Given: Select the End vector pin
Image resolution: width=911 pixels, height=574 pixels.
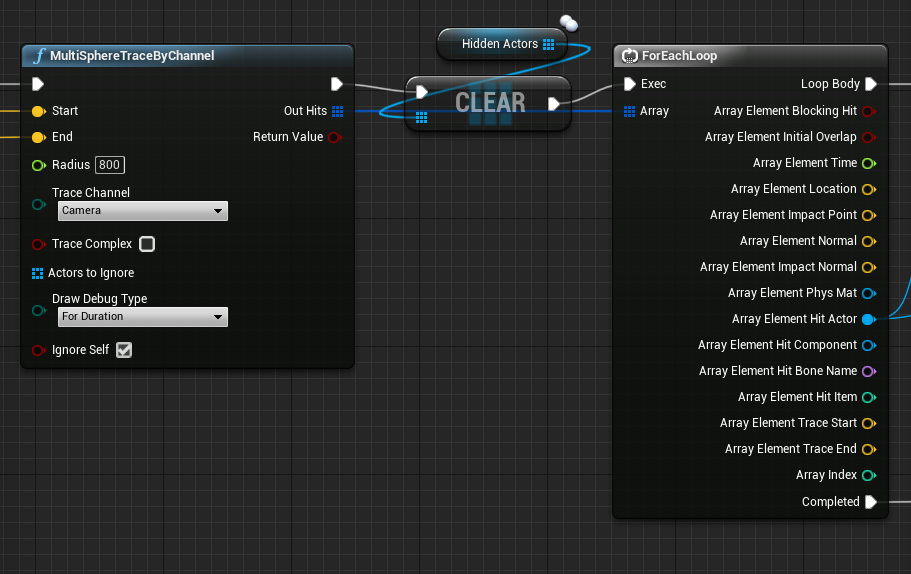Looking at the screenshot, I should (38, 137).
